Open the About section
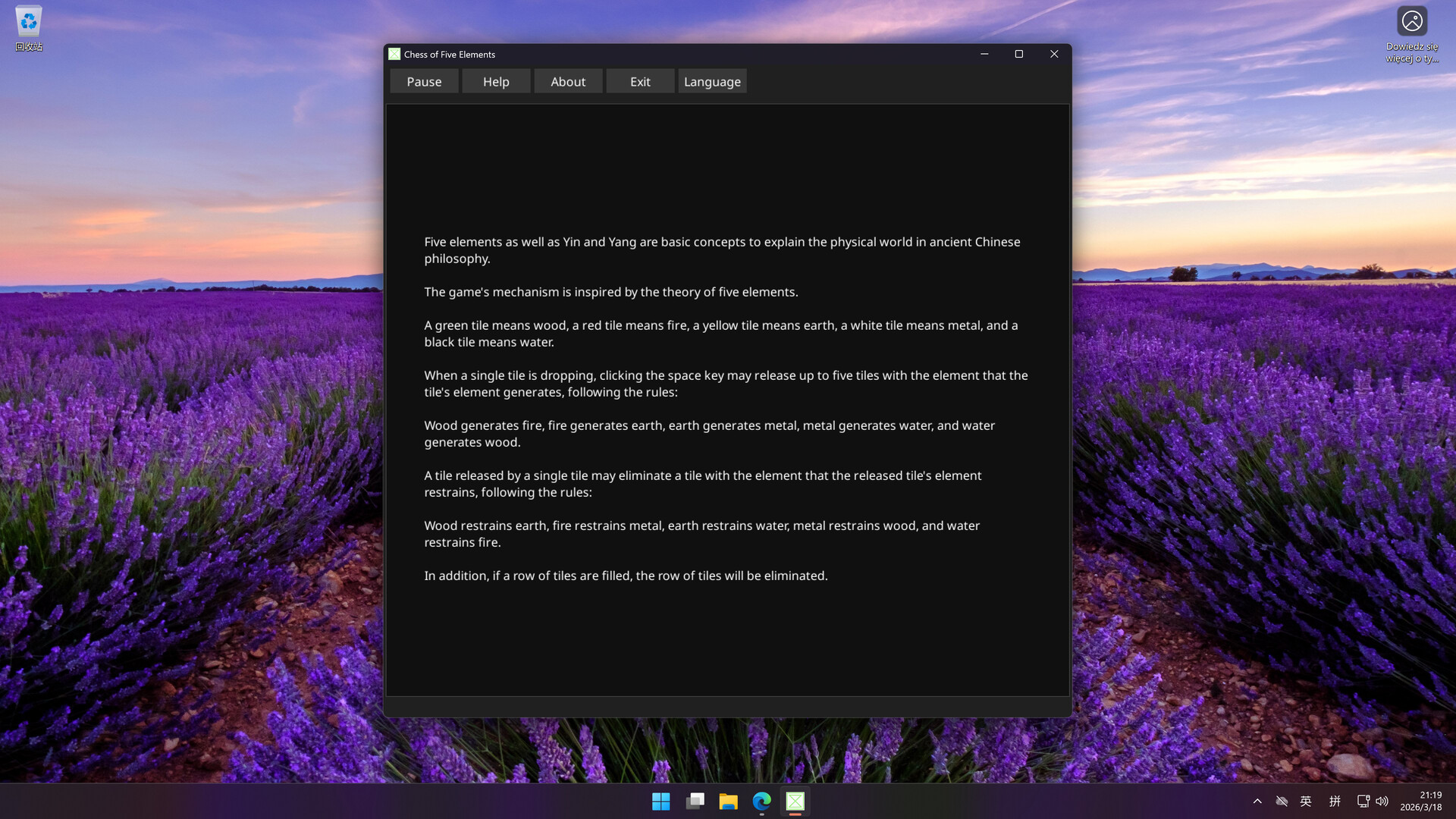 click(568, 81)
